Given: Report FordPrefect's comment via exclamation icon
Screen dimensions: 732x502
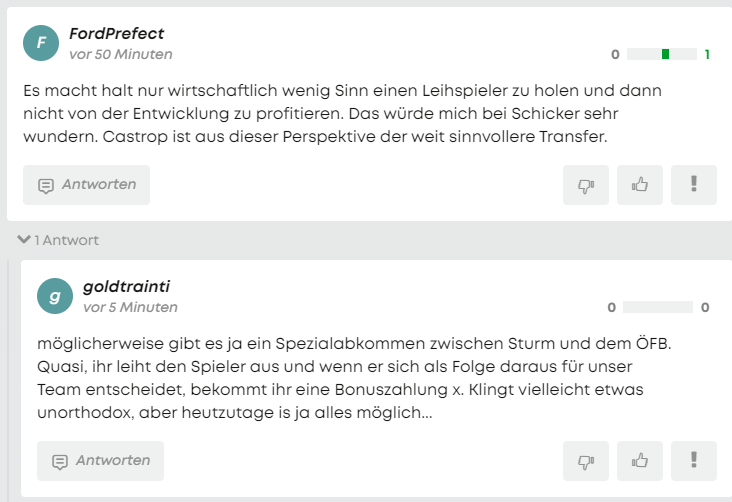Looking at the screenshot, I should click(694, 185).
